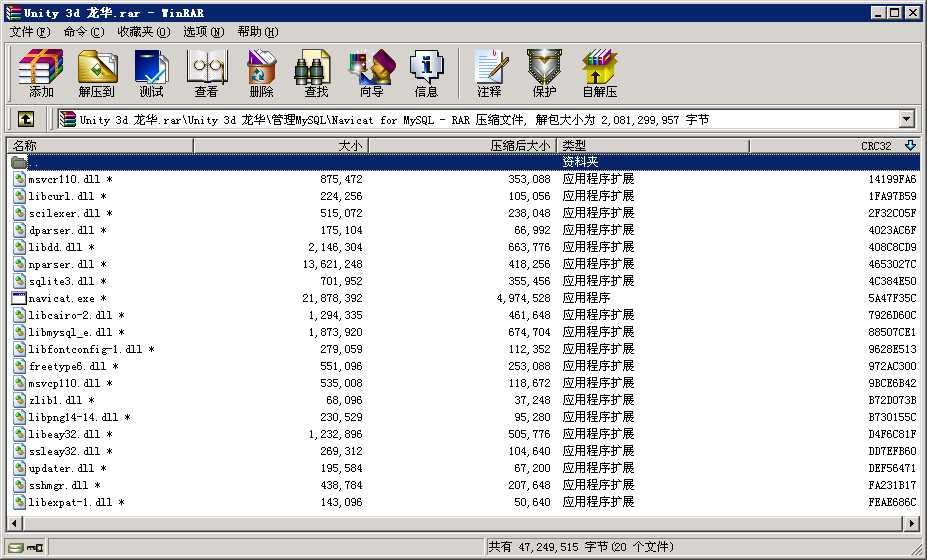Go up one folder level button

pos(25,119)
